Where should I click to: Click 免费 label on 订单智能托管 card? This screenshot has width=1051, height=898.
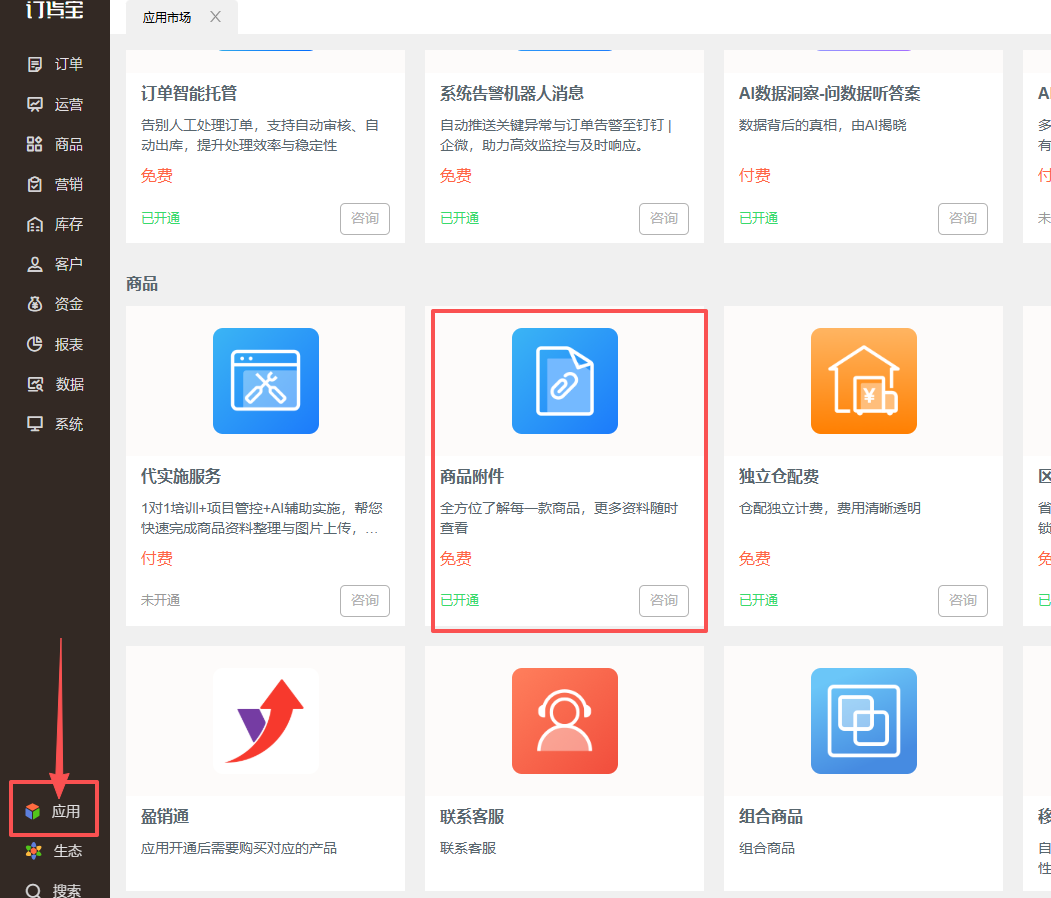(157, 176)
